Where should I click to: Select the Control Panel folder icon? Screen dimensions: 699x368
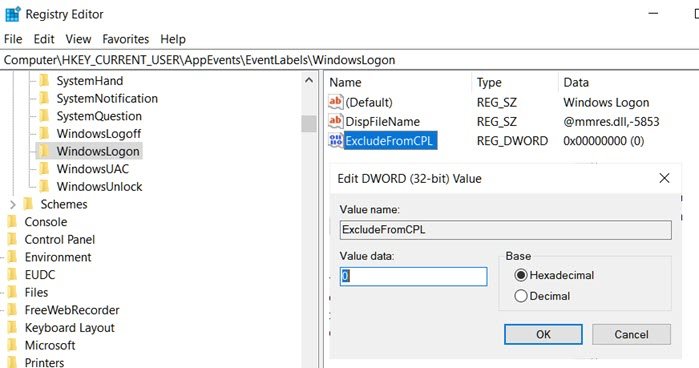click(x=12, y=239)
